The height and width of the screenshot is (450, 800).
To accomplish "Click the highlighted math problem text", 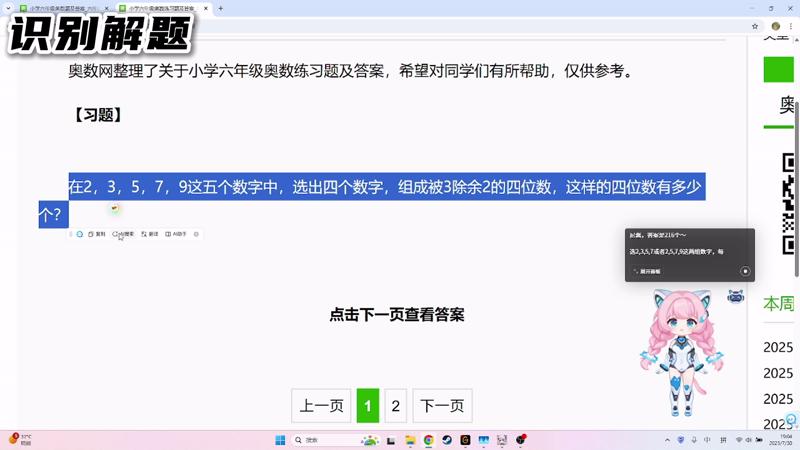I will click(372, 200).
